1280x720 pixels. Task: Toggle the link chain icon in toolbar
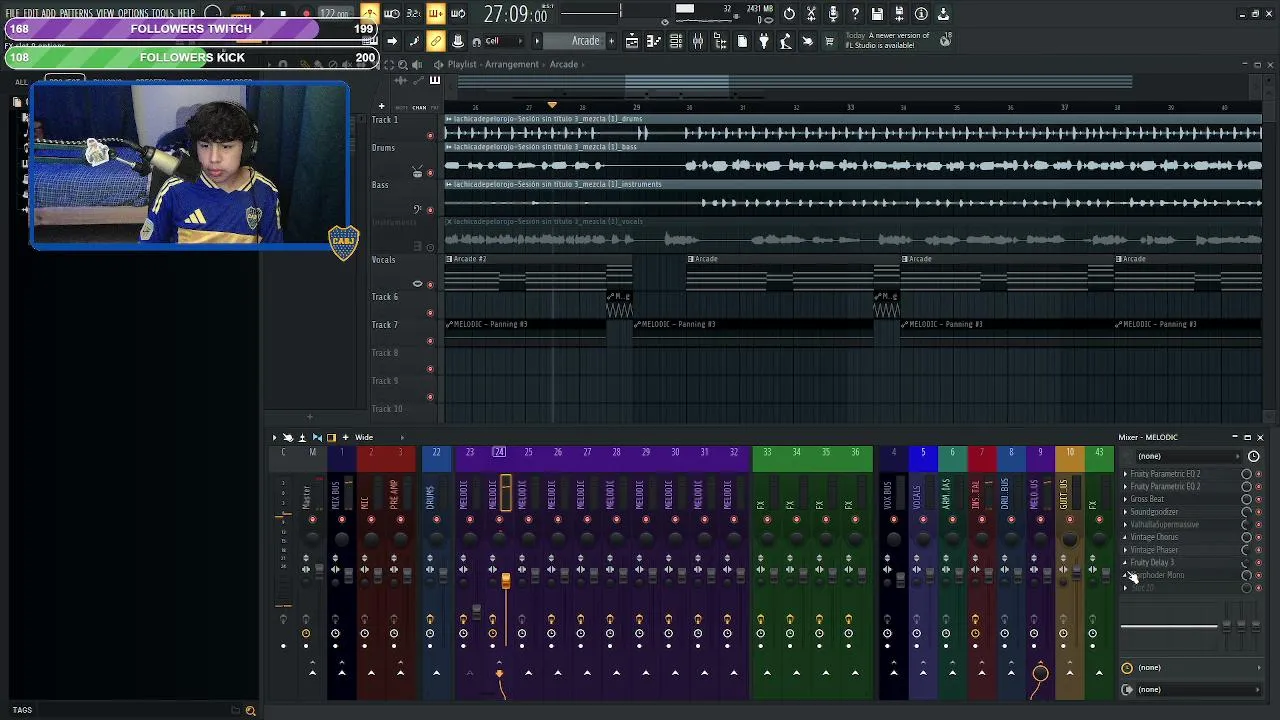pos(436,41)
